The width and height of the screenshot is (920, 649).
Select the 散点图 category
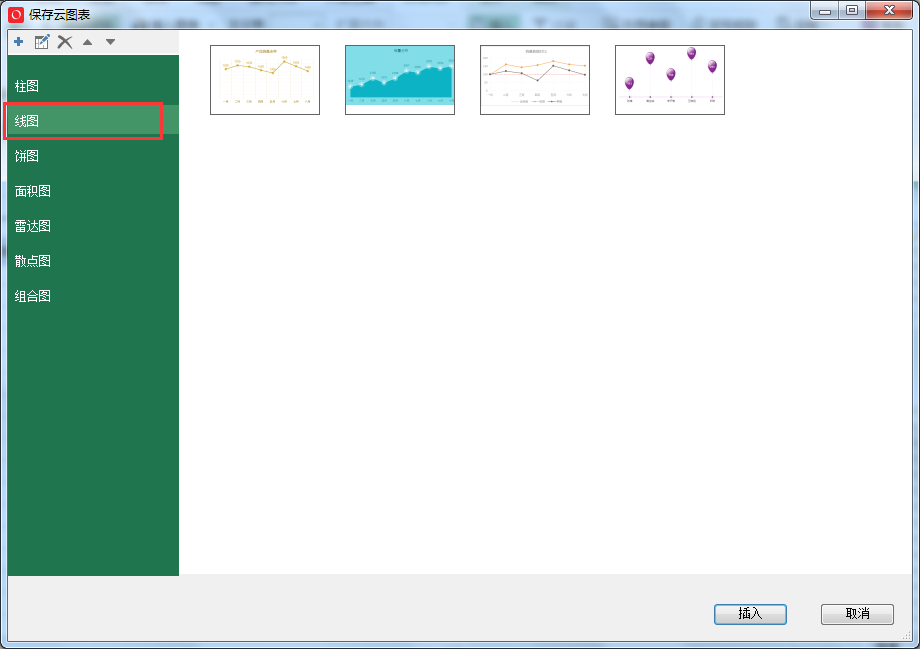(93, 261)
